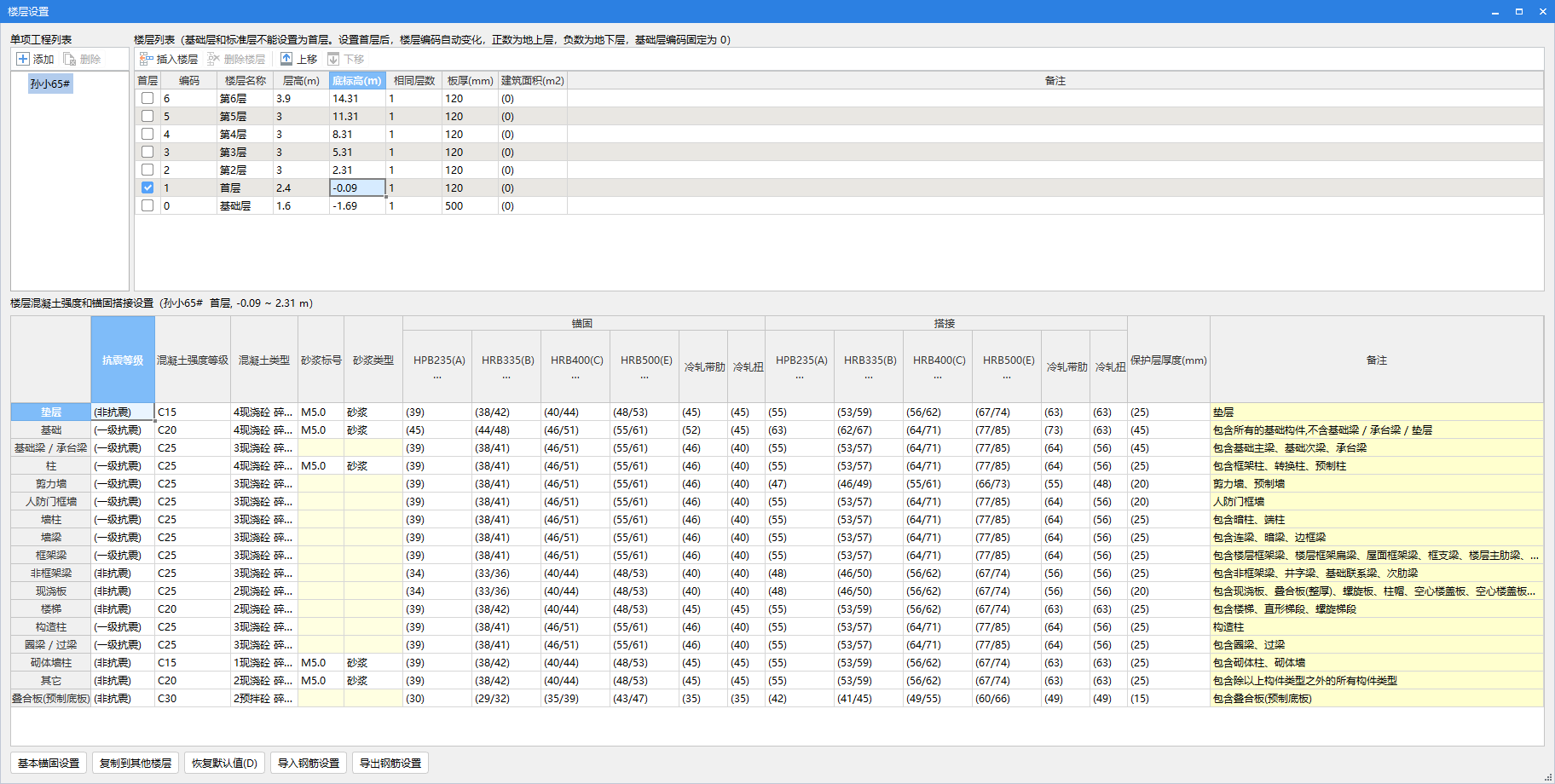Open the HRB500(E) anchorage column ellipsis
The image size is (1555, 784).
click(x=645, y=377)
